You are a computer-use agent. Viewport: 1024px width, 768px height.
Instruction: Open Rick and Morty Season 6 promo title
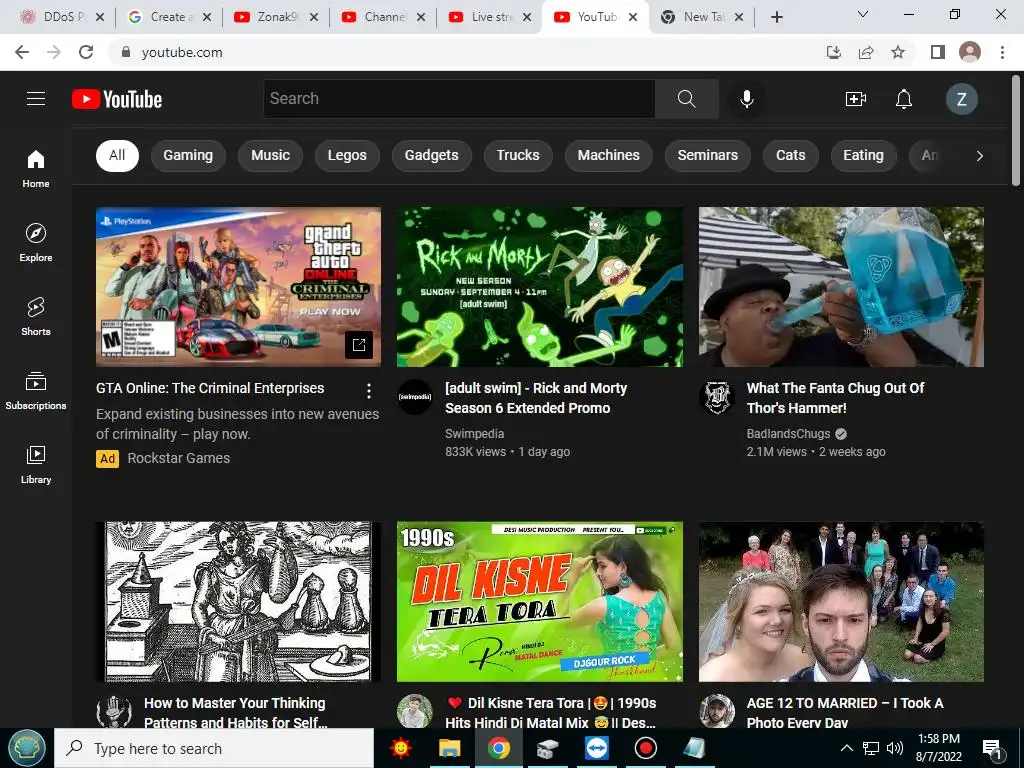(x=536, y=398)
